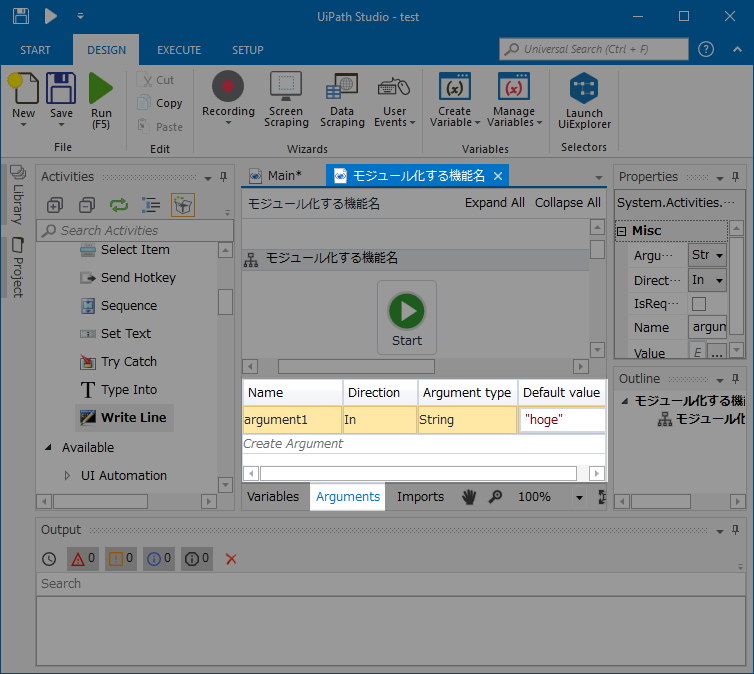The image size is (754, 674).
Task: Clear Output with the red X icon
Action: coord(231,559)
